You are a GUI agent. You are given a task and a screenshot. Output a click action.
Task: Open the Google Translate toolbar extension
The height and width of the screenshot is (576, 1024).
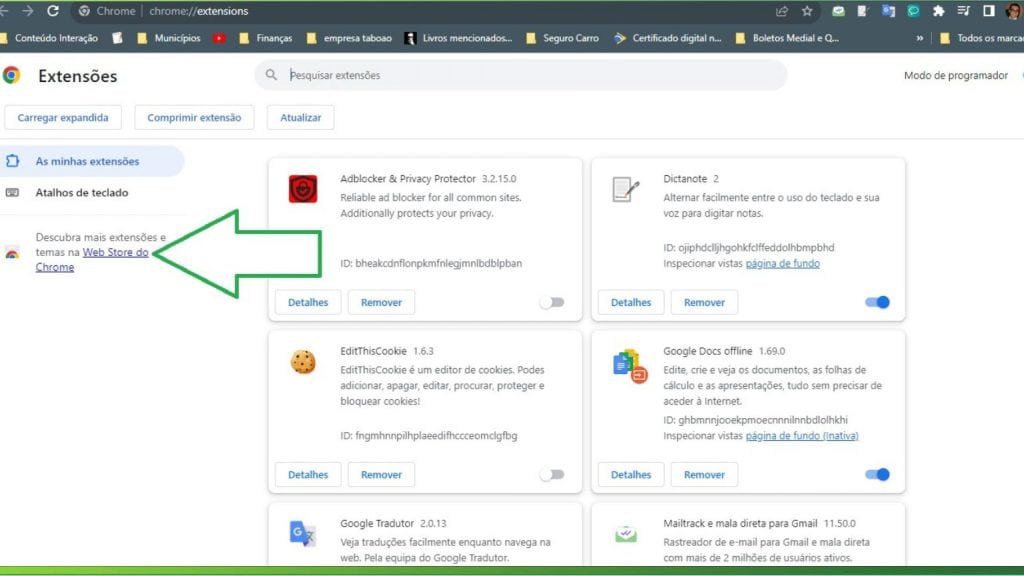[888, 10]
